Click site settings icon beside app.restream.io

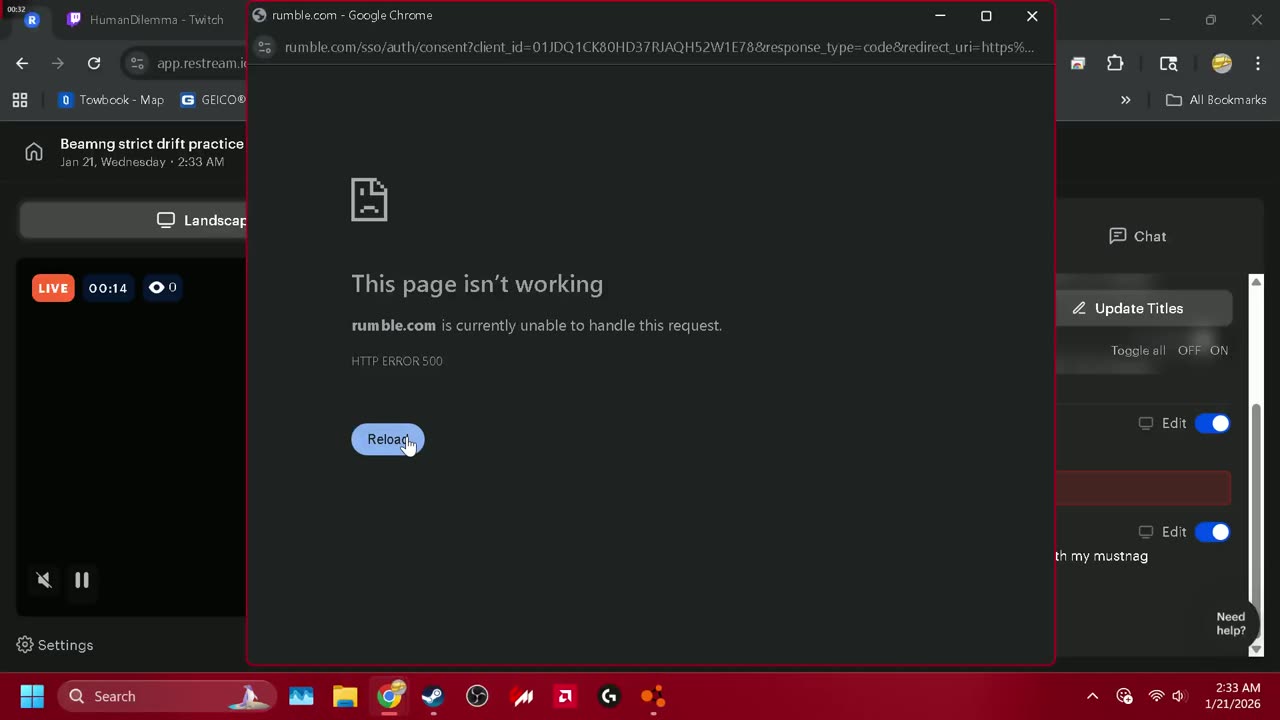138,63
